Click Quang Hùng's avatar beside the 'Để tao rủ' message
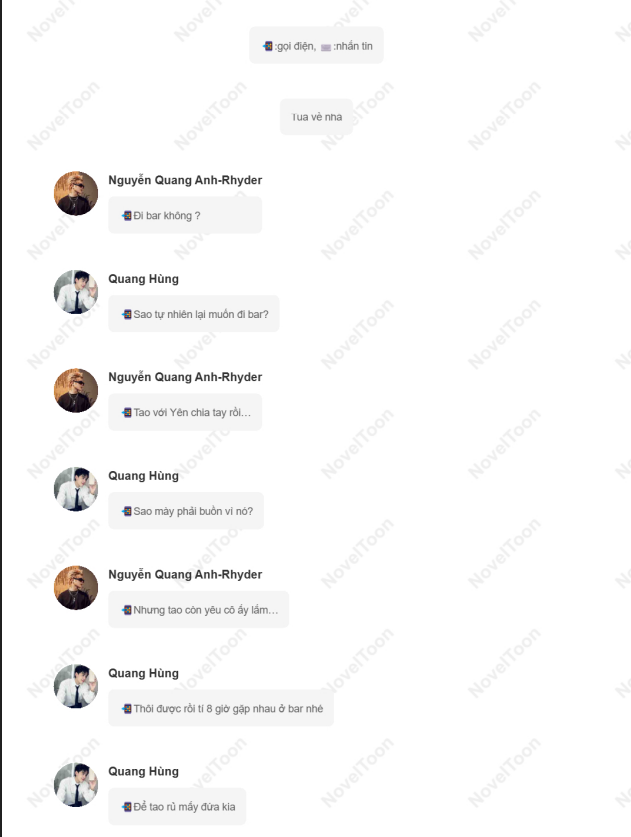The width and height of the screenshot is (631, 837). click(76, 785)
